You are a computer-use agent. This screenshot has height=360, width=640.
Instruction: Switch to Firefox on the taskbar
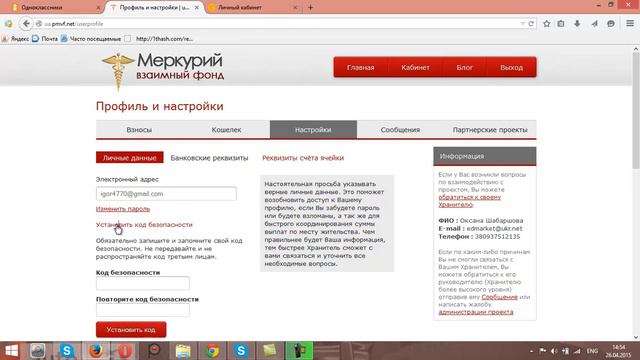click(96, 351)
